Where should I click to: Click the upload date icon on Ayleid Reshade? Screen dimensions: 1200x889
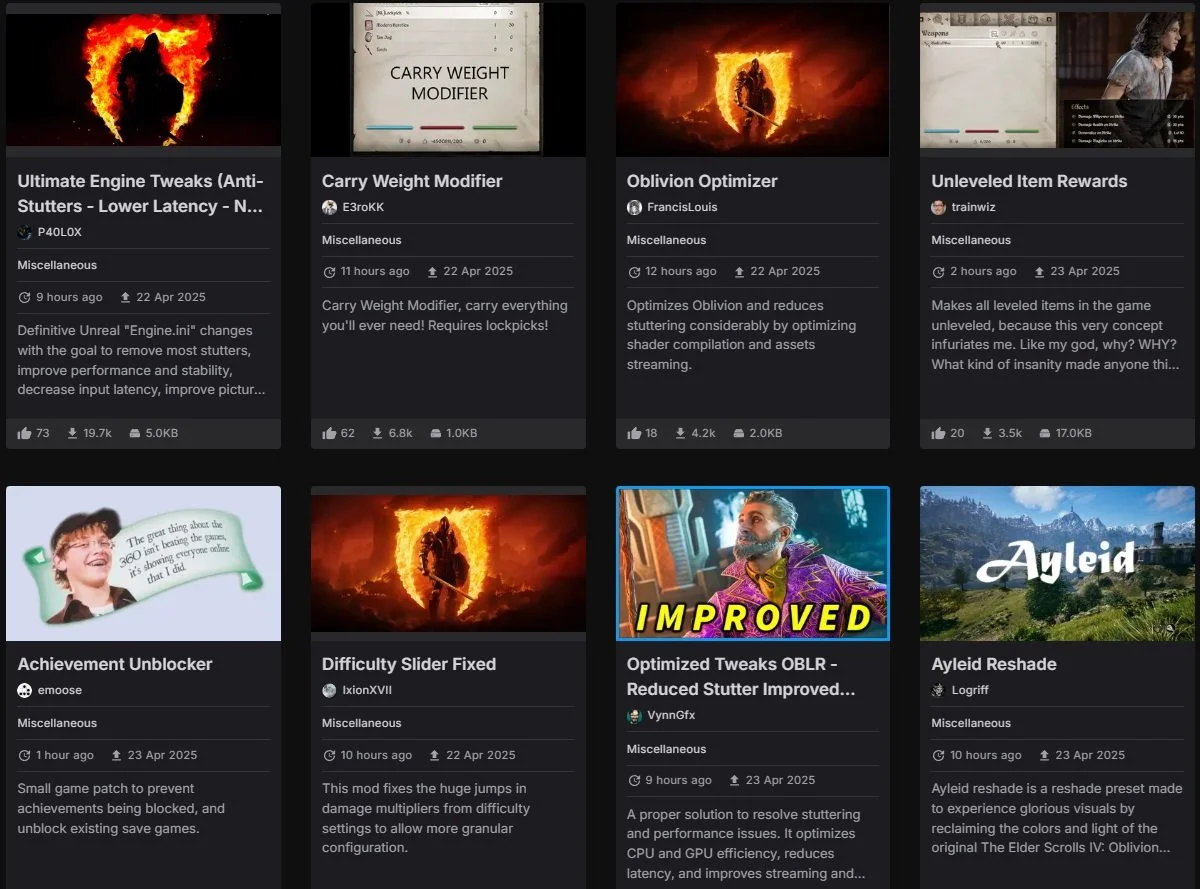1044,755
